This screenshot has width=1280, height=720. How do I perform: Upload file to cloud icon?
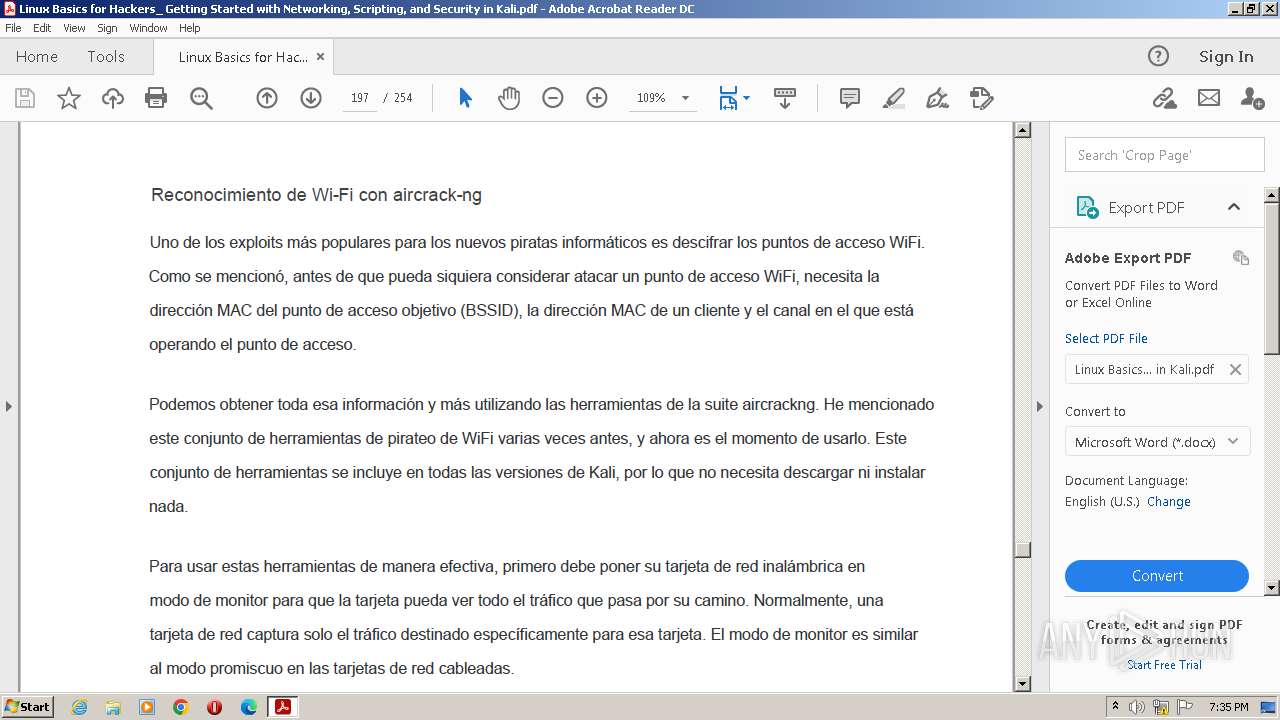coord(113,98)
